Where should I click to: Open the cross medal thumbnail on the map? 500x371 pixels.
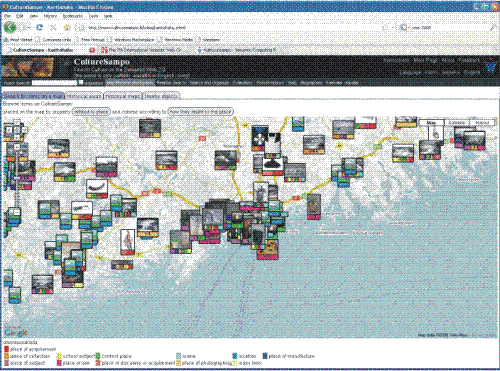click(260, 137)
